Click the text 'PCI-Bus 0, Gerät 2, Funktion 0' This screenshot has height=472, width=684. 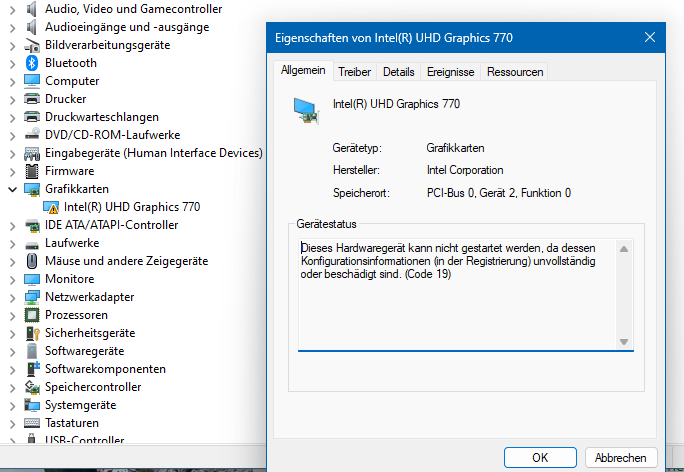(499, 193)
